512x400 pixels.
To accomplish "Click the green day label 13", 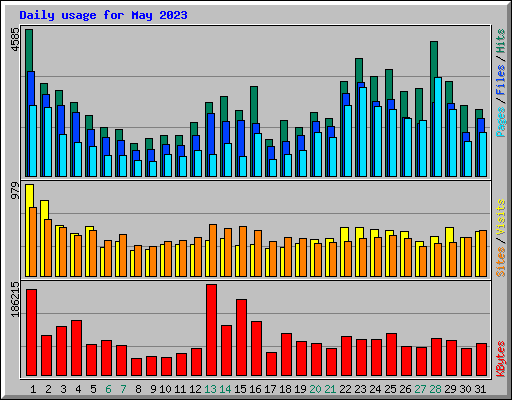I will 210,389.
